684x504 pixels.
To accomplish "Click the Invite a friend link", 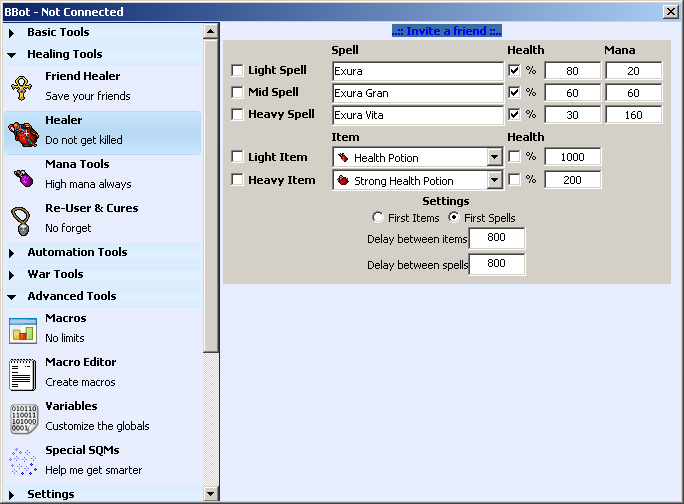I will (x=446, y=31).
